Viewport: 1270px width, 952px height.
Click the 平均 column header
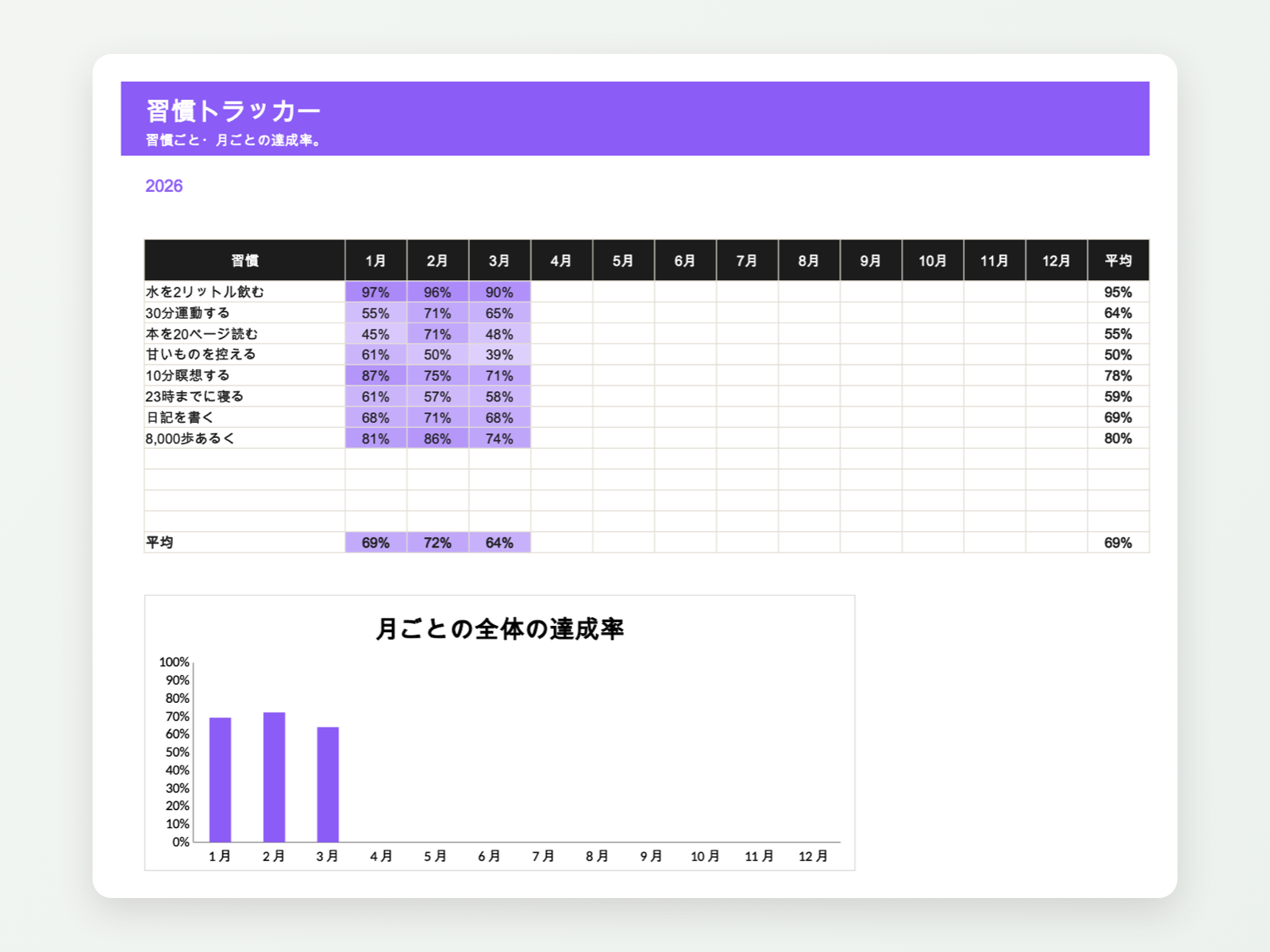(x=1118, y=260)
